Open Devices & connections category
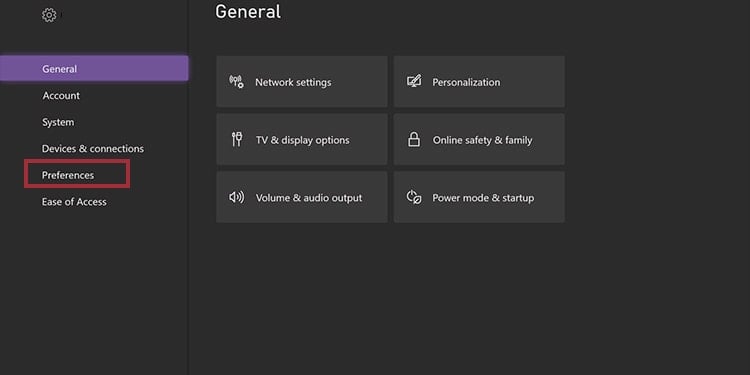Image resolution: width=750 pixels, height=375 pixels. click(x=93, y=149)
